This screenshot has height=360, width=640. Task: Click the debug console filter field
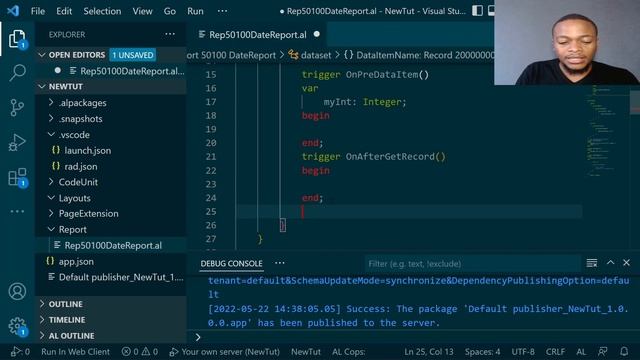472,264
